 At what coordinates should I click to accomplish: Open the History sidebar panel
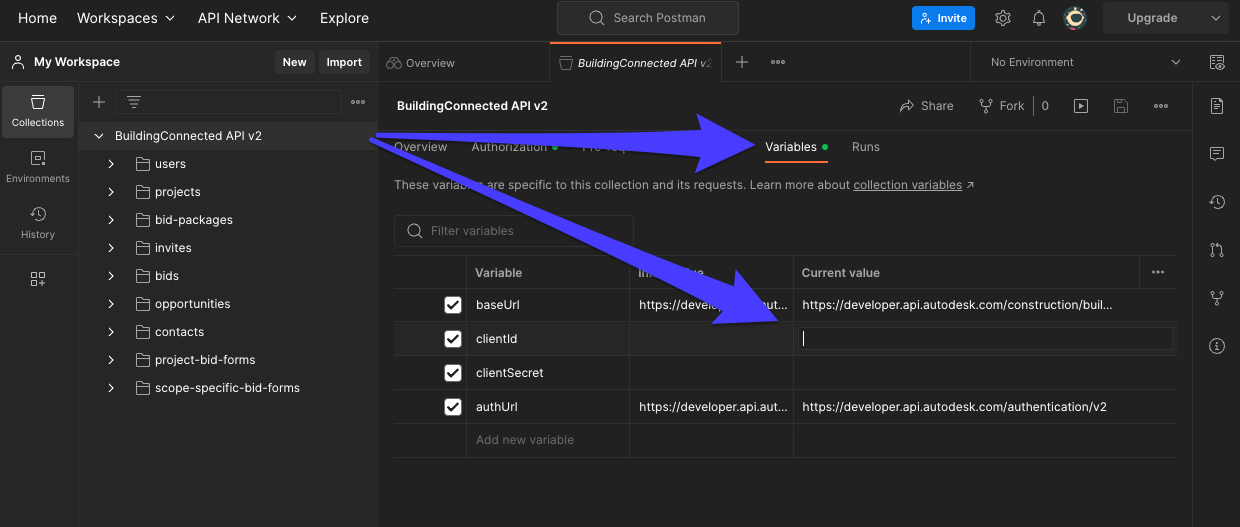click(38, 223)
